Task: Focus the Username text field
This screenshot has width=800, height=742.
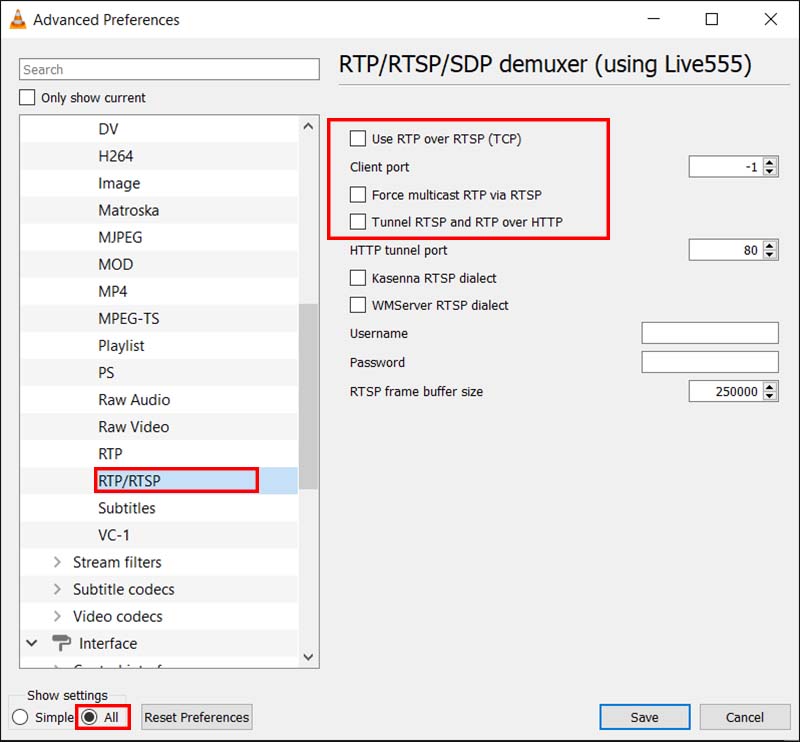Action: point(710,333)
